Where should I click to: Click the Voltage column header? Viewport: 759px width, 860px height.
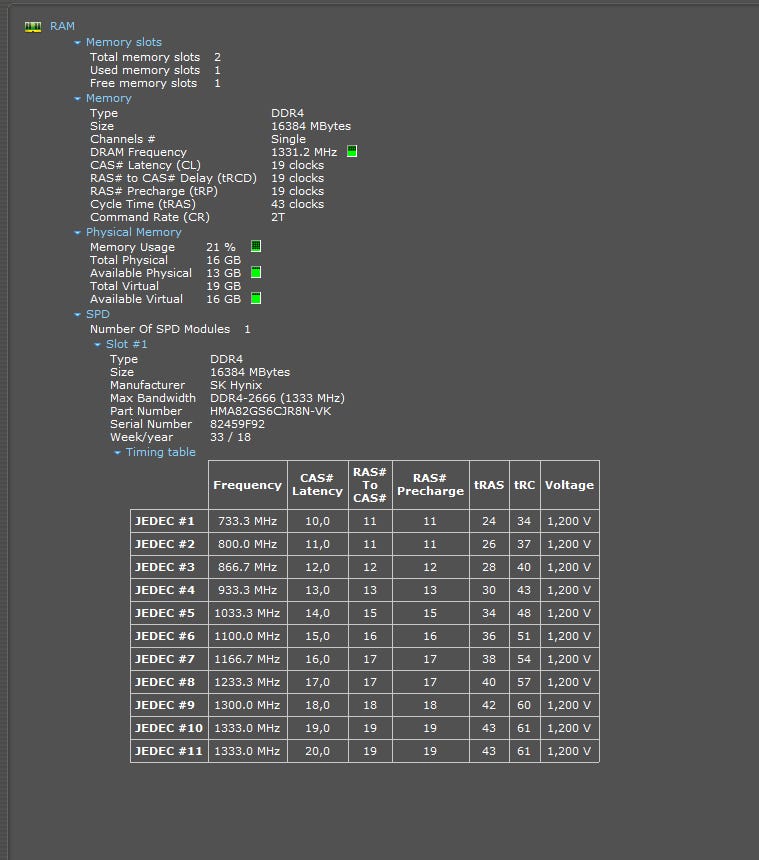coord(569,485)
